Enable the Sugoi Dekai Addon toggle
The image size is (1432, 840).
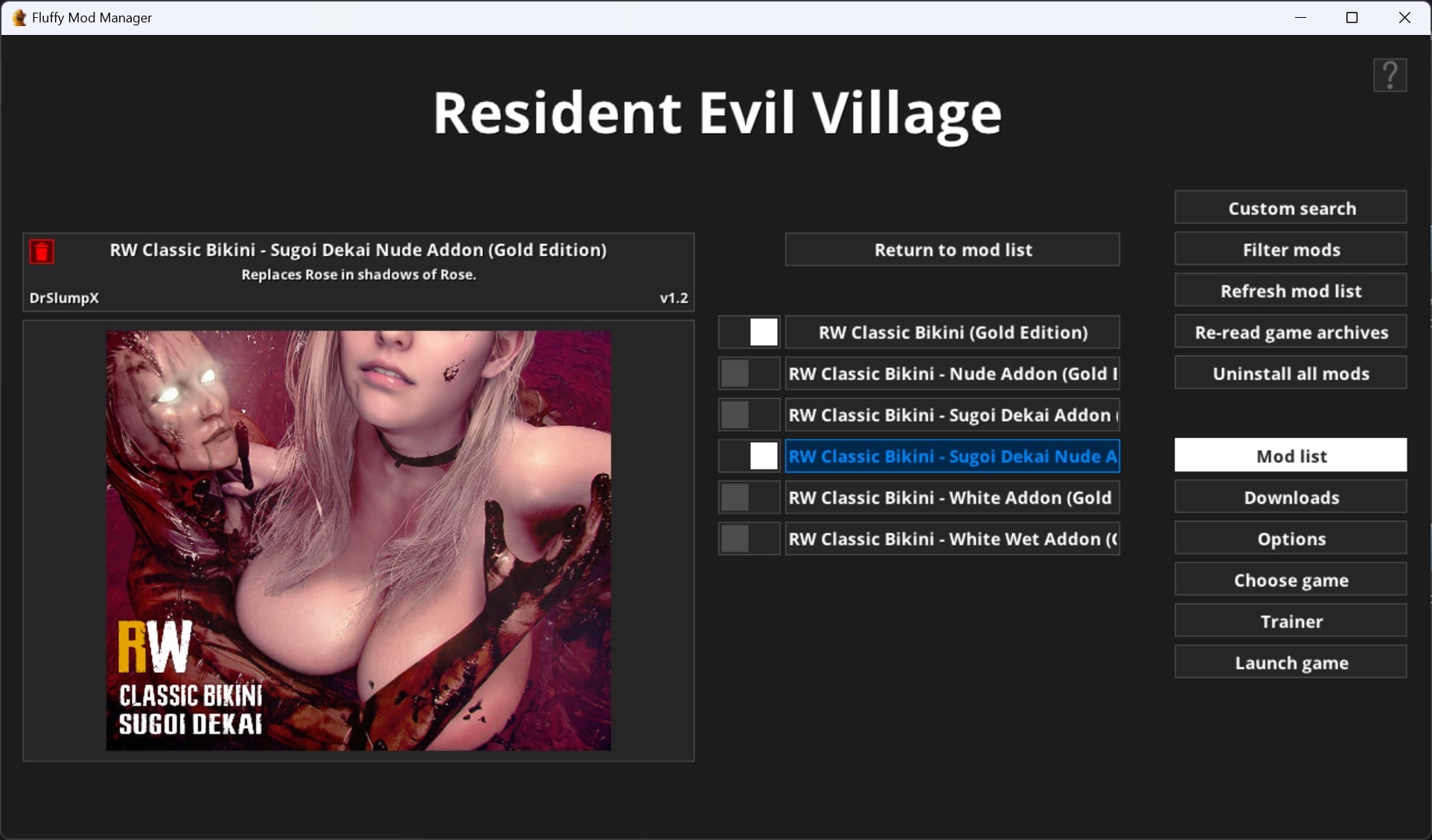[749, 415]
